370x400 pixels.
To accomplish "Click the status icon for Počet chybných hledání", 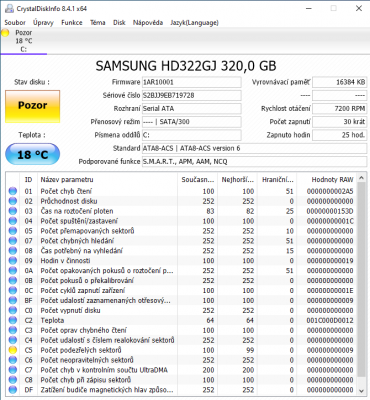I will [x=13, y=241].
